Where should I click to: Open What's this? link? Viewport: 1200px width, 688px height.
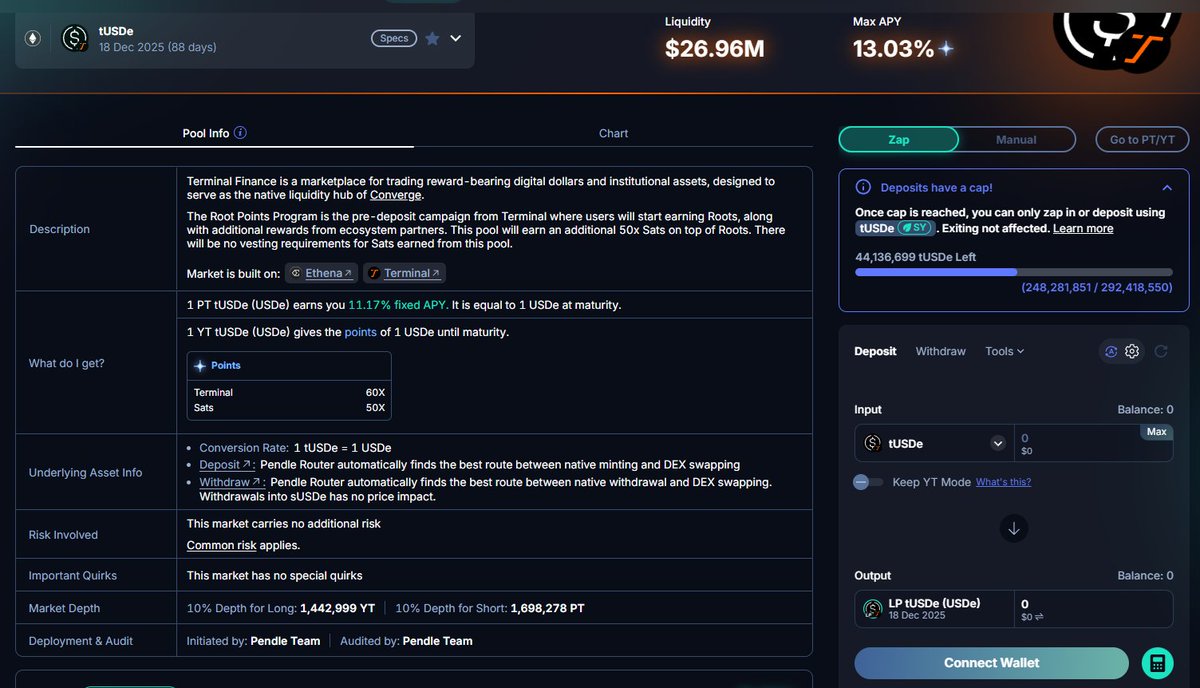(x=1003, y=482)
